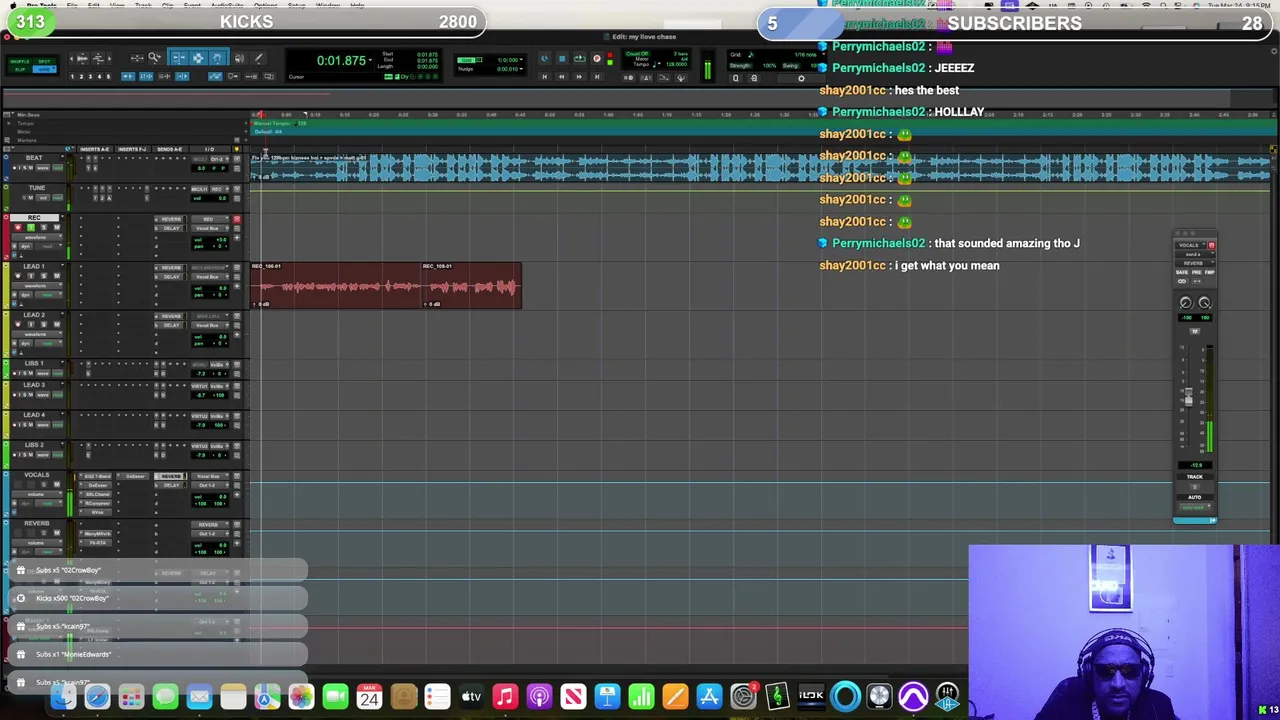
Task: Select the Scrubber speaker tool
Action: [x=239, y=58]
